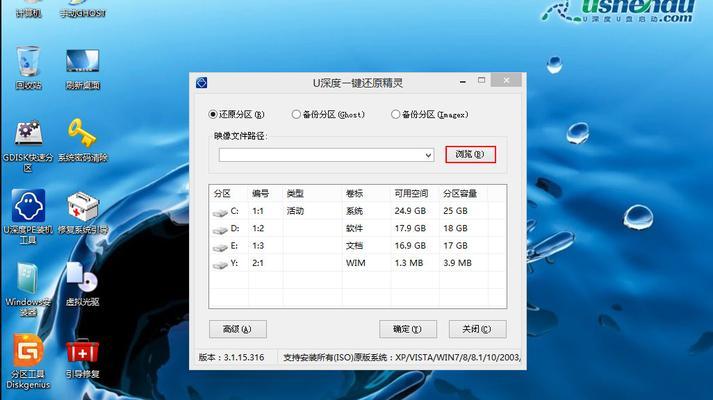Viewport: 713px width, 400px height.
Task: Click the 17 GB capacity cell
Action: (x=455, y=245)
